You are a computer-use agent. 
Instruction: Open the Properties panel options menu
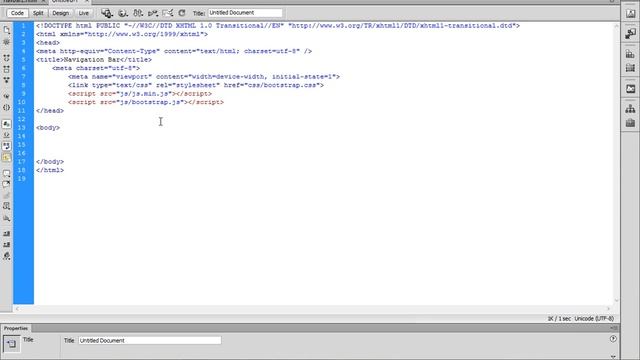click(613, 328)
